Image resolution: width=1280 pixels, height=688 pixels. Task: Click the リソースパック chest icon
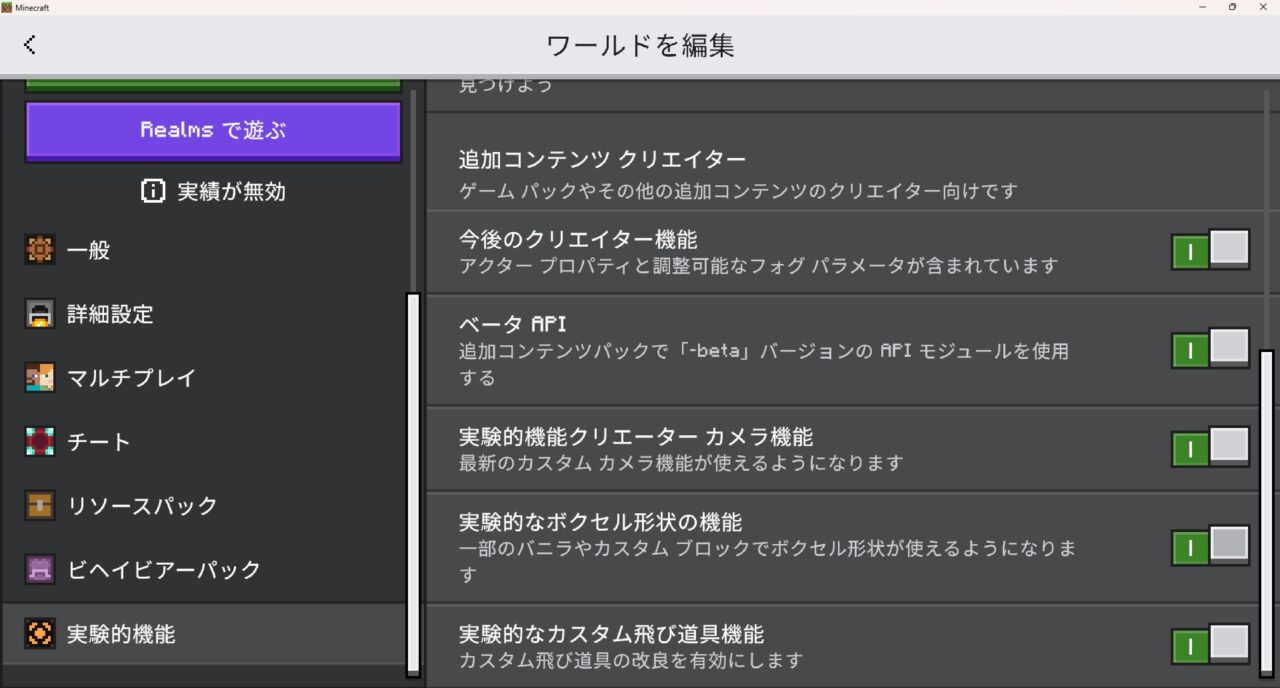coord(40,506)
